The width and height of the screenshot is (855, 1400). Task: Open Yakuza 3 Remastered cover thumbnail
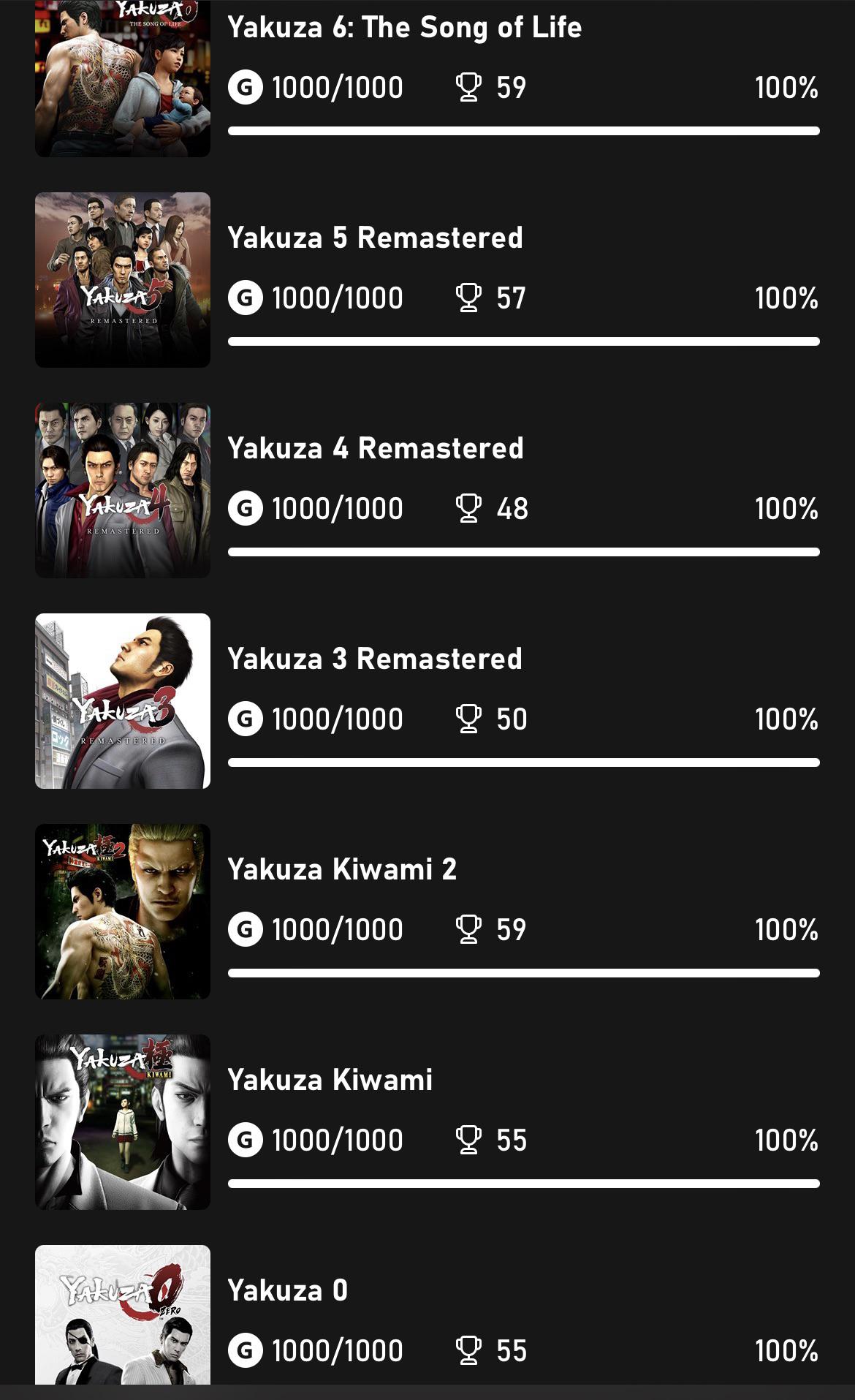(123, 701)
